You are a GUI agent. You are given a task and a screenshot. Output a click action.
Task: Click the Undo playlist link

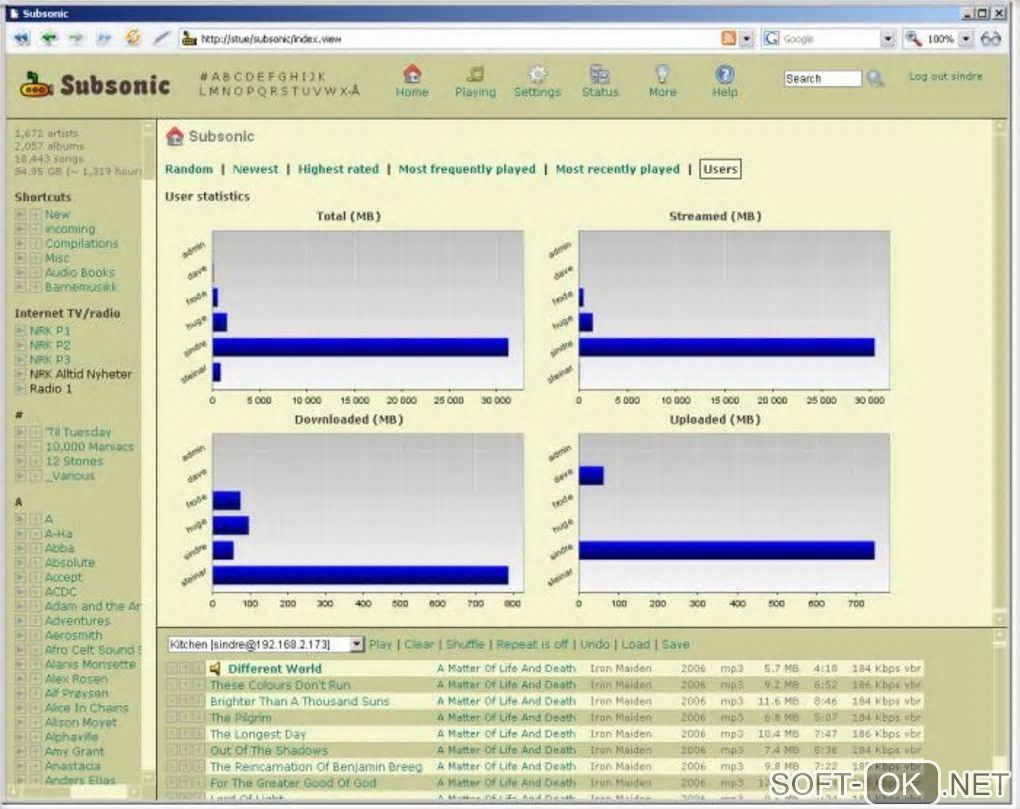tap(595, 644)
